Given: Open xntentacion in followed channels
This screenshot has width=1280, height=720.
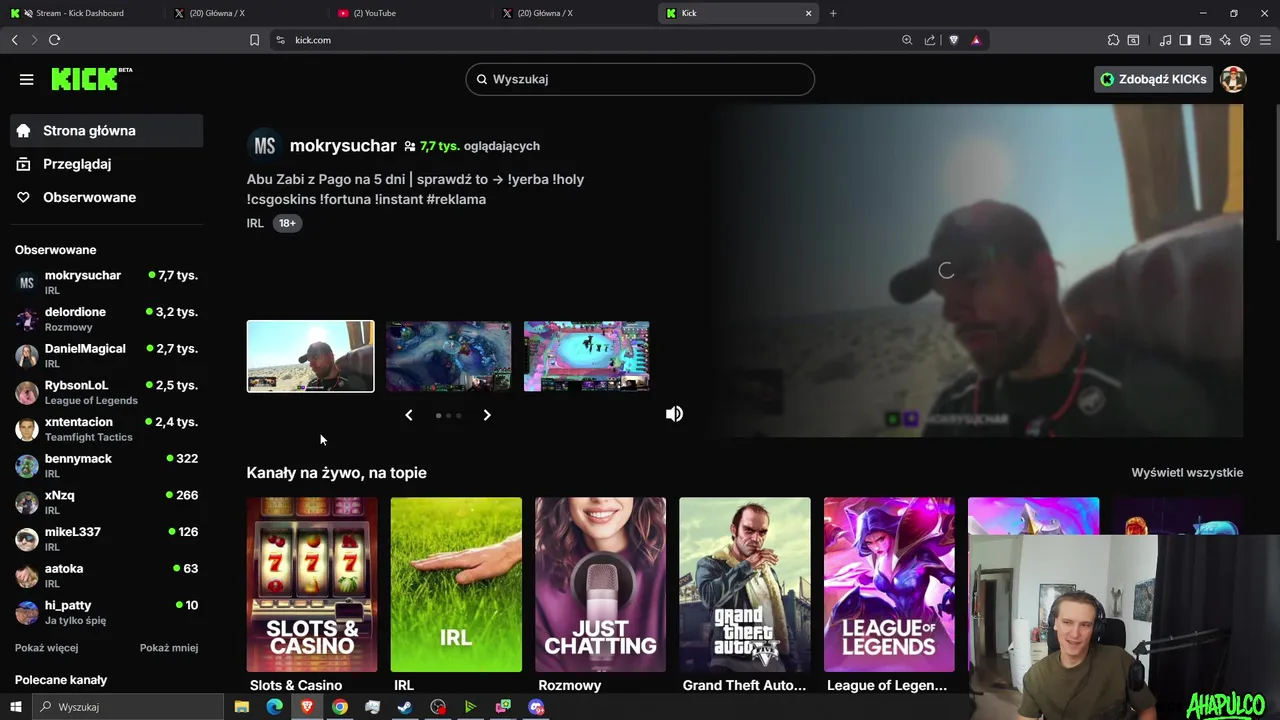Looking at the screenshot, I should pyautogui.click(x=107, y=429).
